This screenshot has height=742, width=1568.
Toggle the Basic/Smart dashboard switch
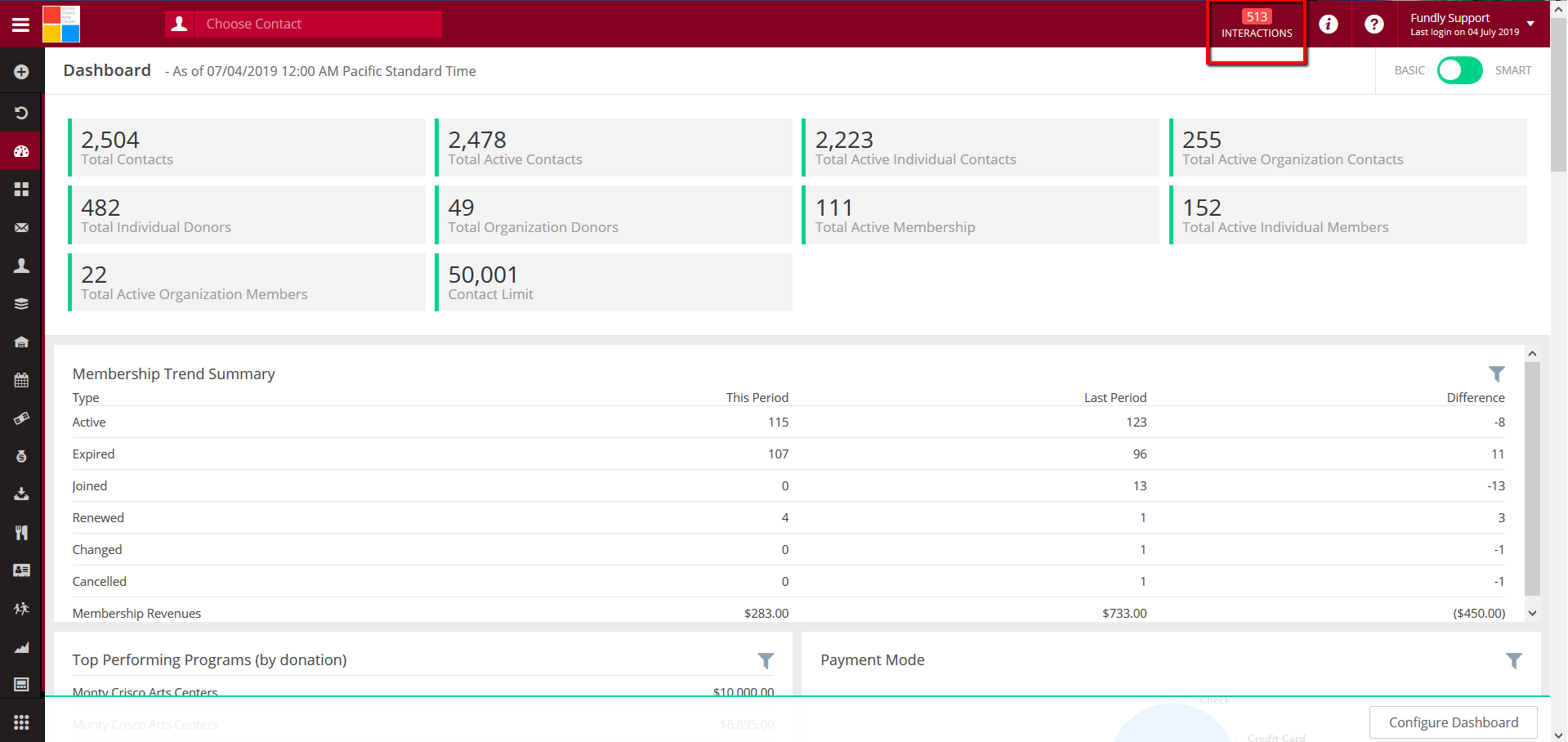click(1460, 70)
